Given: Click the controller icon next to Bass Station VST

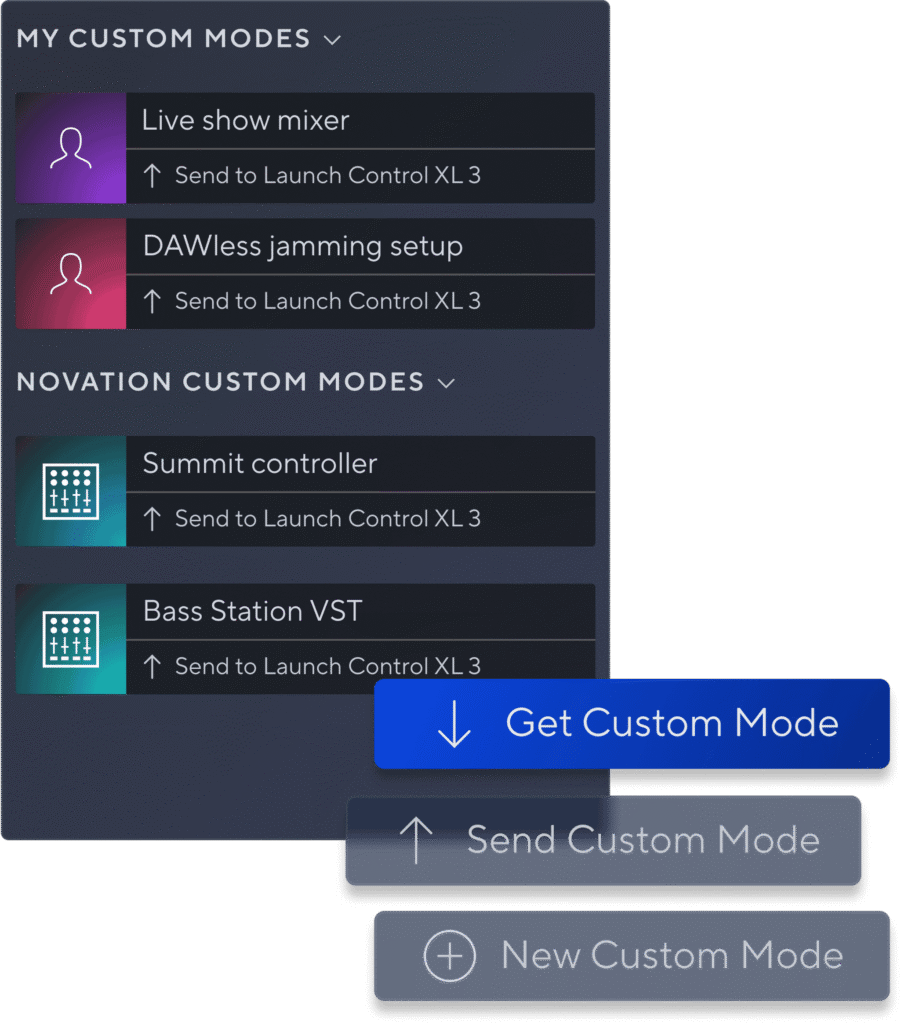Looking at the screenshot, I should tap(70, 638).
